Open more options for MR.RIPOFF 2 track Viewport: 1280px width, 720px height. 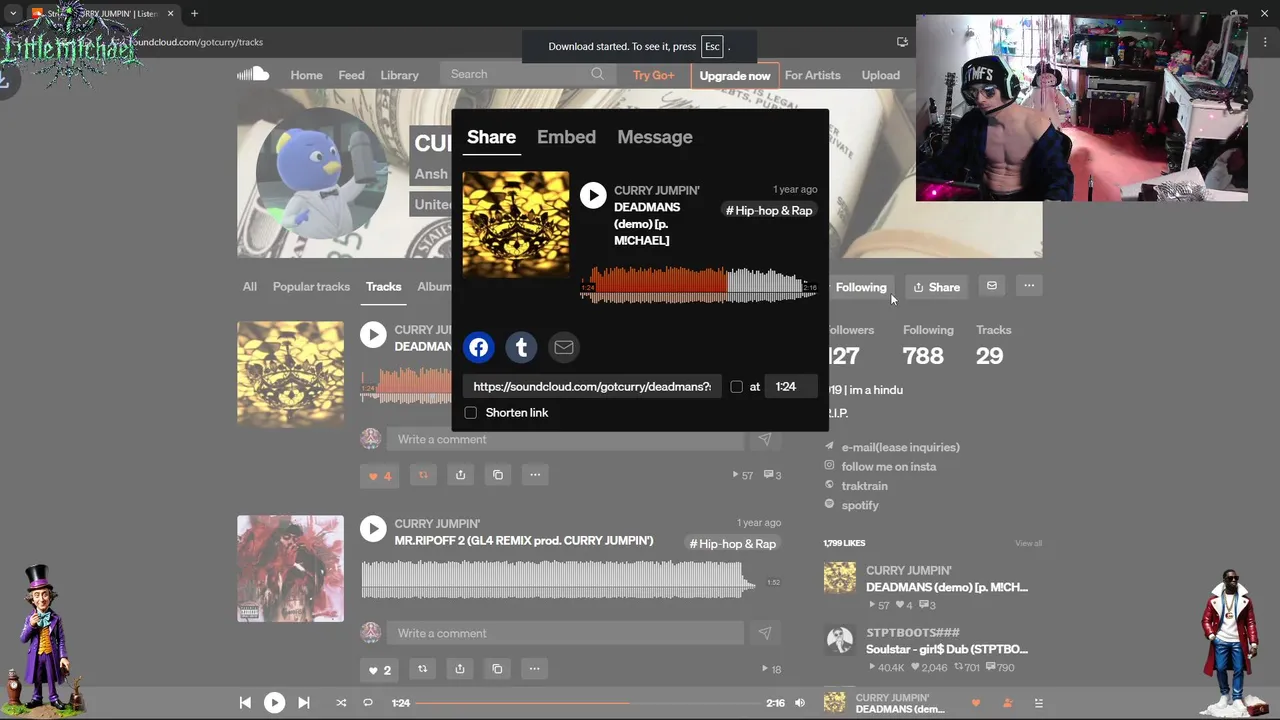point(534,669)
